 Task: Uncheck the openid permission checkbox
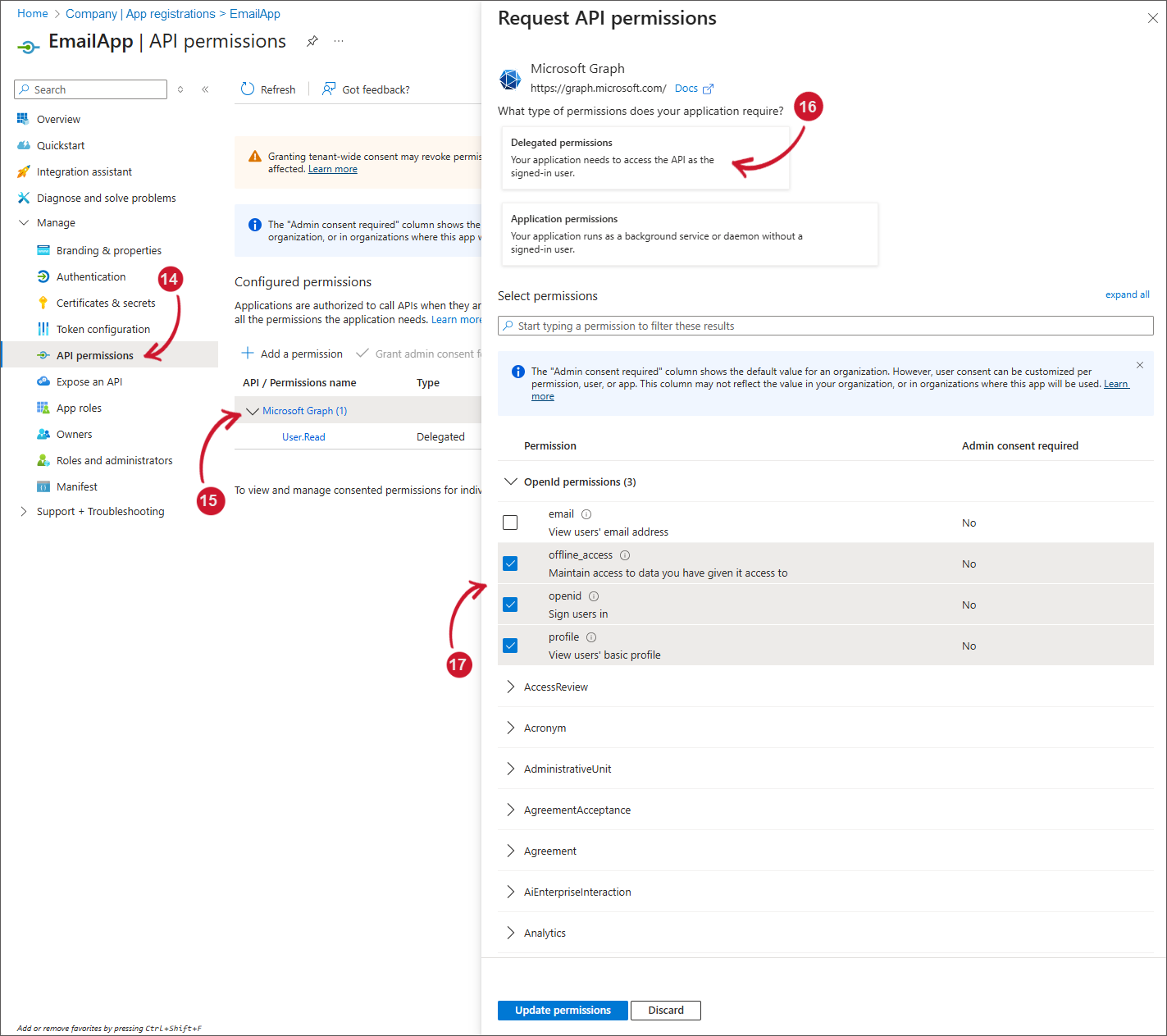point(510,605)
